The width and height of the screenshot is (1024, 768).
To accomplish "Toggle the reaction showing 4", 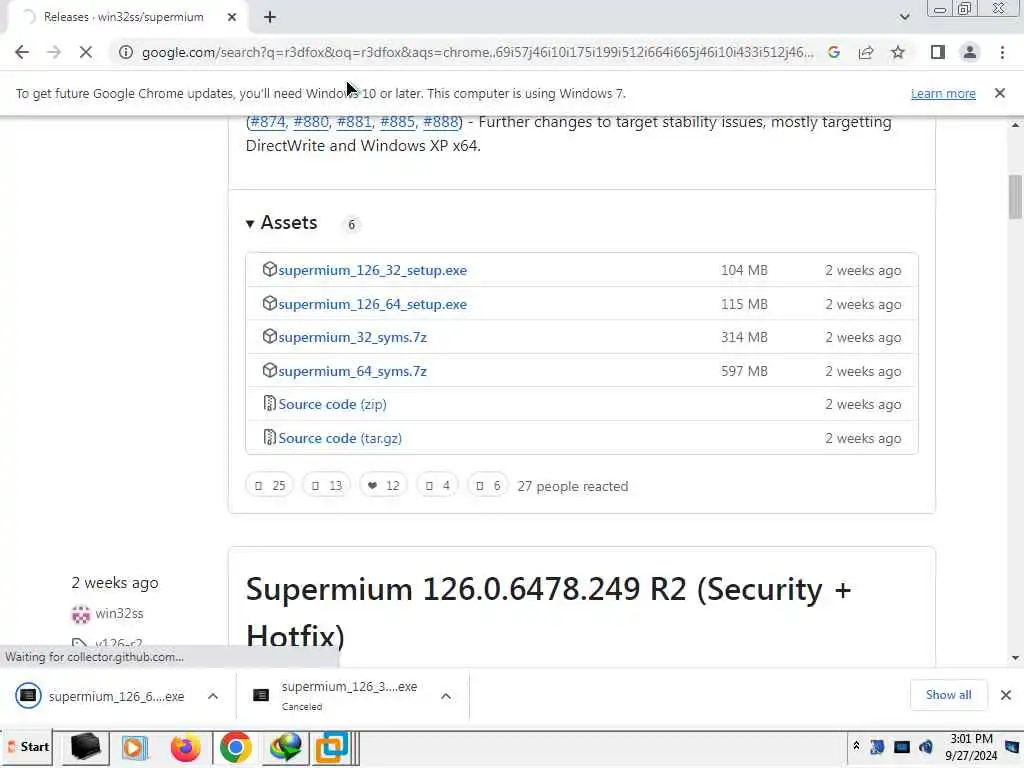I will 438,485.
